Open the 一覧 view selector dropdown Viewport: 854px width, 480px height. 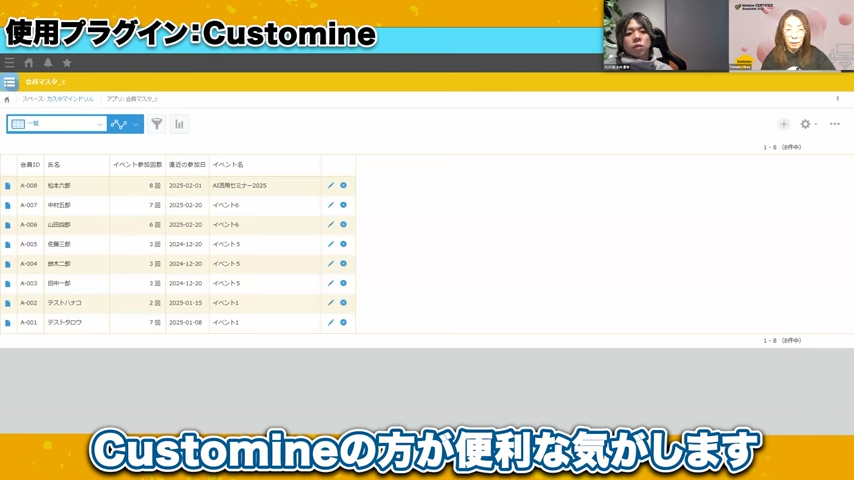coord(57,124)
